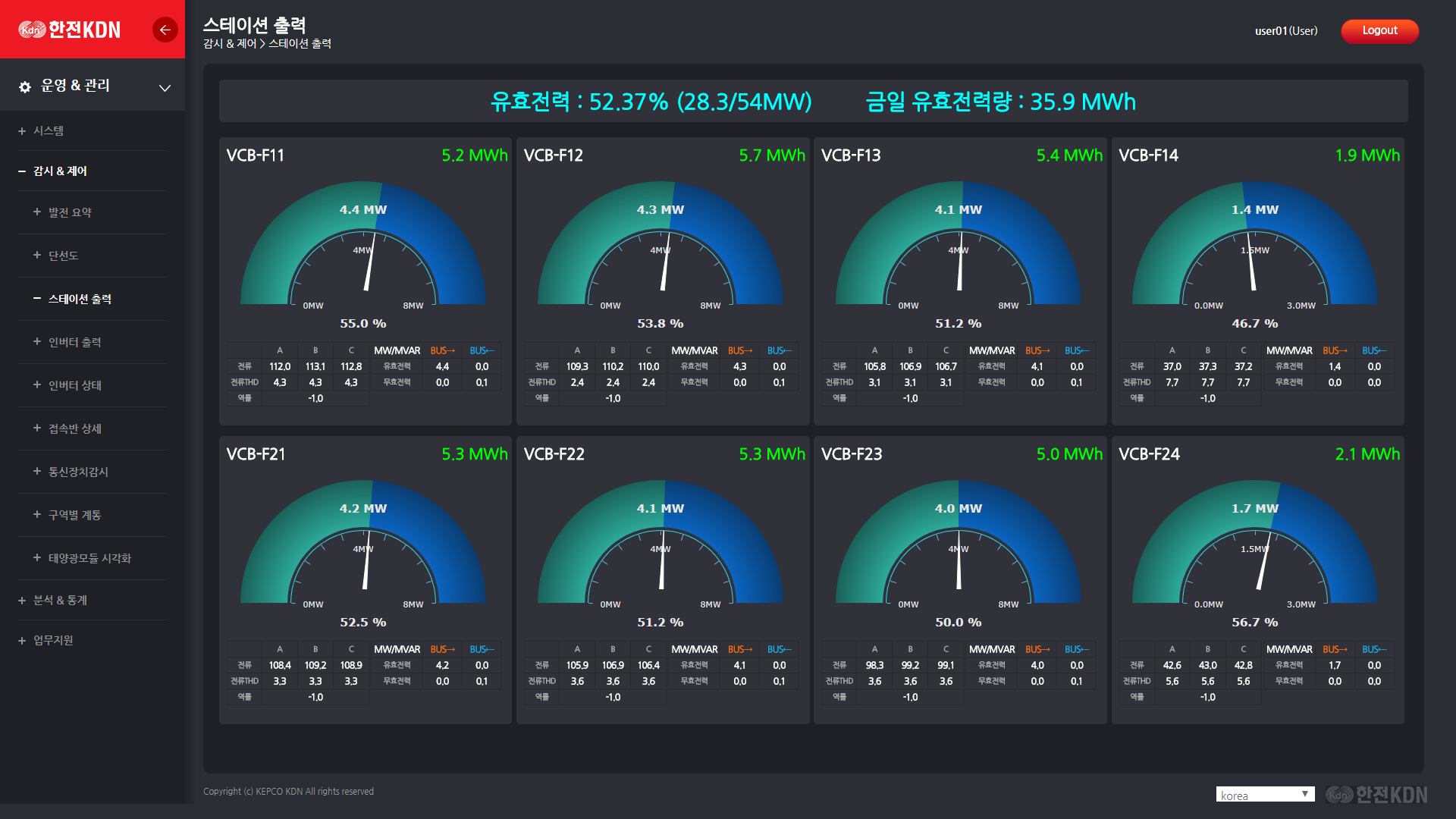Click BUS→ header in VCB-F11 table
1456x819 pixels.
coord(442,350)
